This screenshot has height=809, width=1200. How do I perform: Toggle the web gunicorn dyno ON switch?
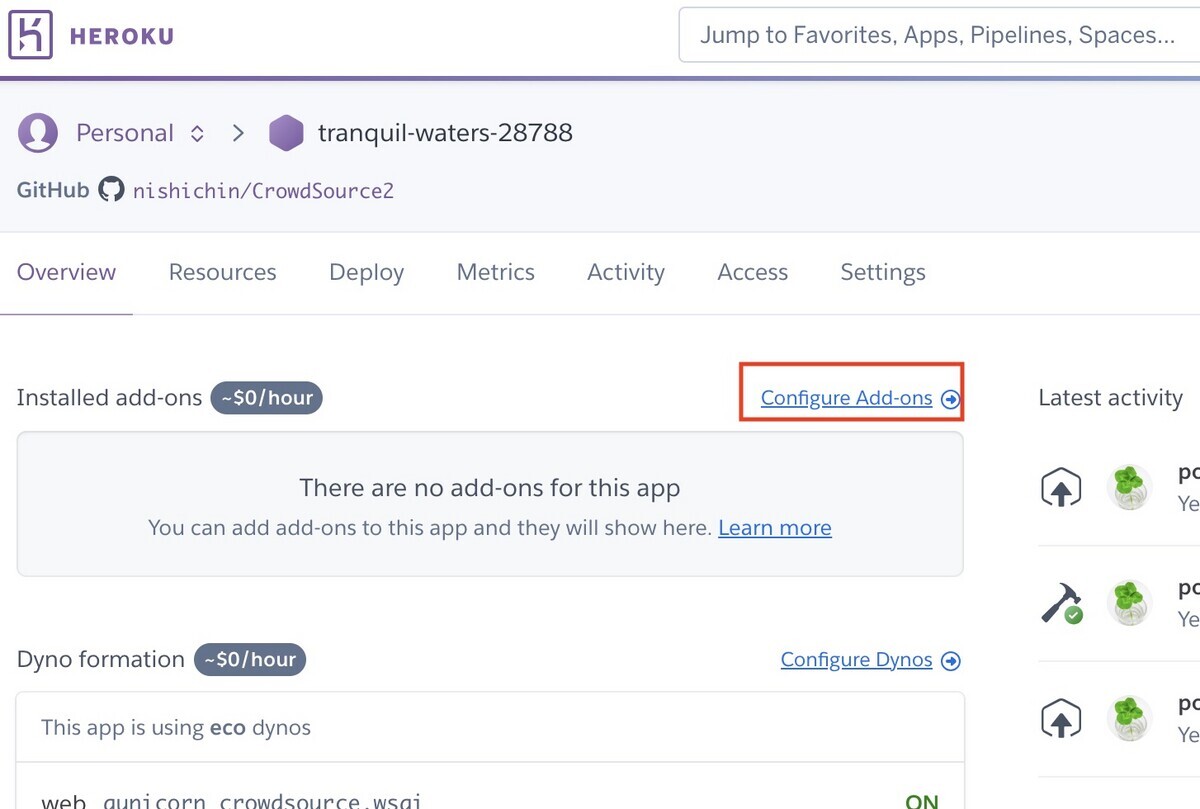click(x=921, y=801)
